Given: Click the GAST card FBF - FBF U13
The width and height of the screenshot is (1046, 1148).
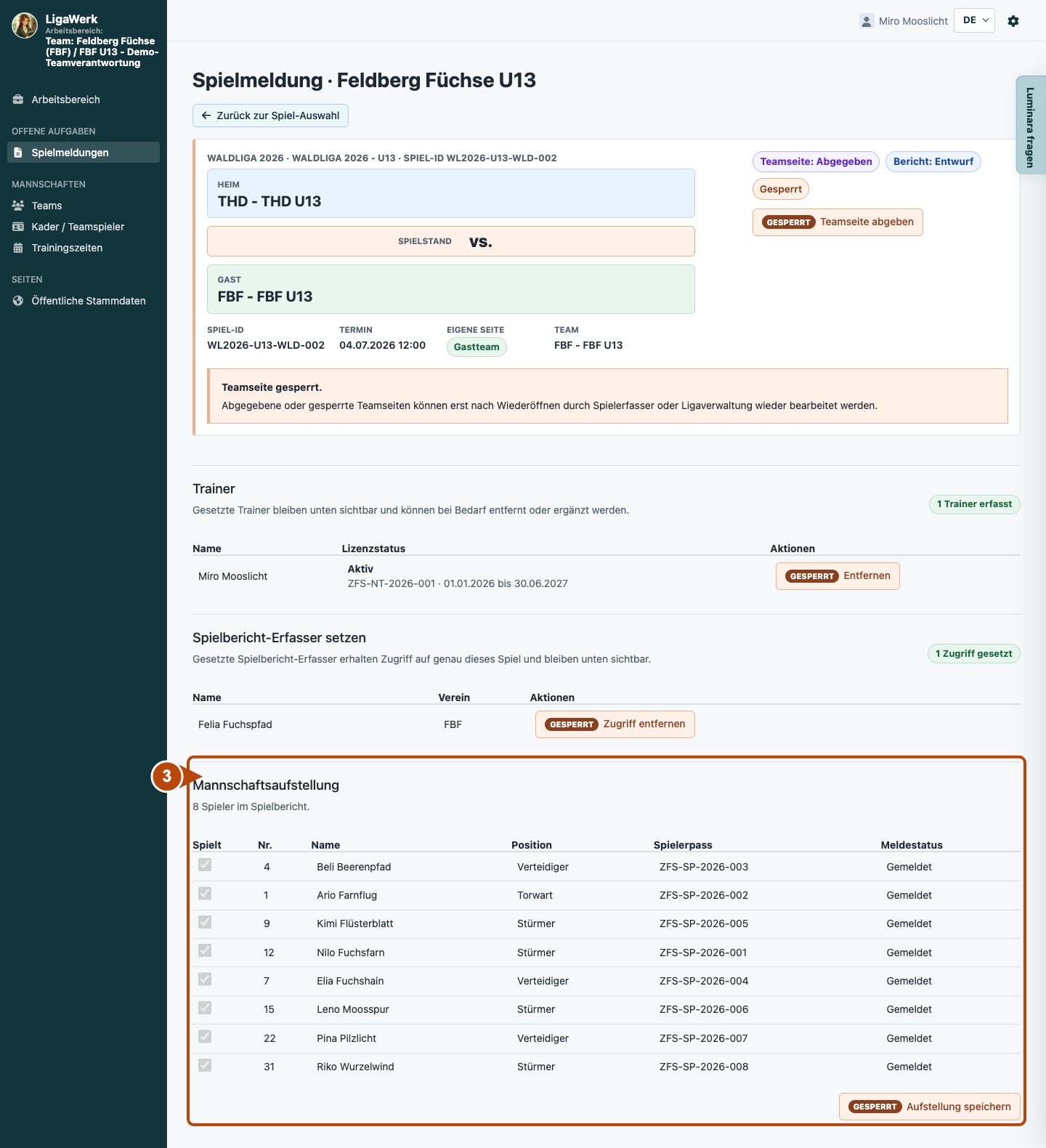Looking at the screenshot, I should click(451, 289).
